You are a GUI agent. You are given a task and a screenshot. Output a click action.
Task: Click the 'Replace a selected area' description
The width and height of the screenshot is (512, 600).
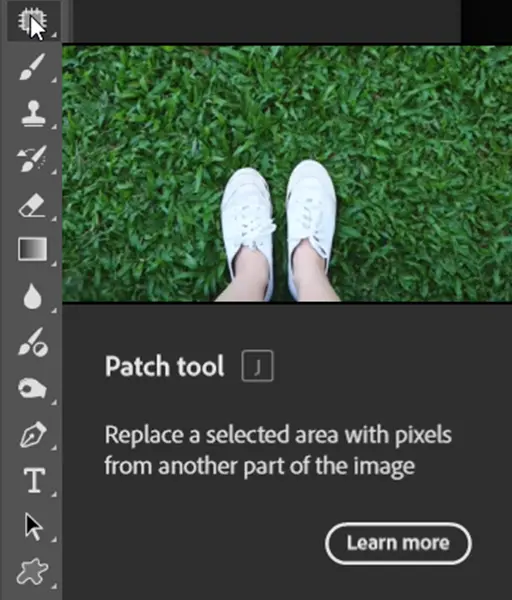tap(278, 450)
